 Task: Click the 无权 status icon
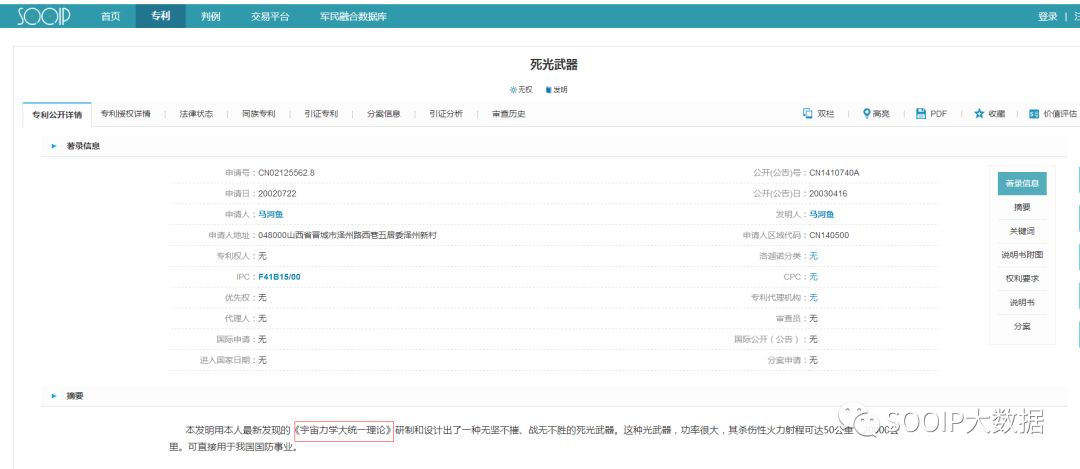(512, 90)
